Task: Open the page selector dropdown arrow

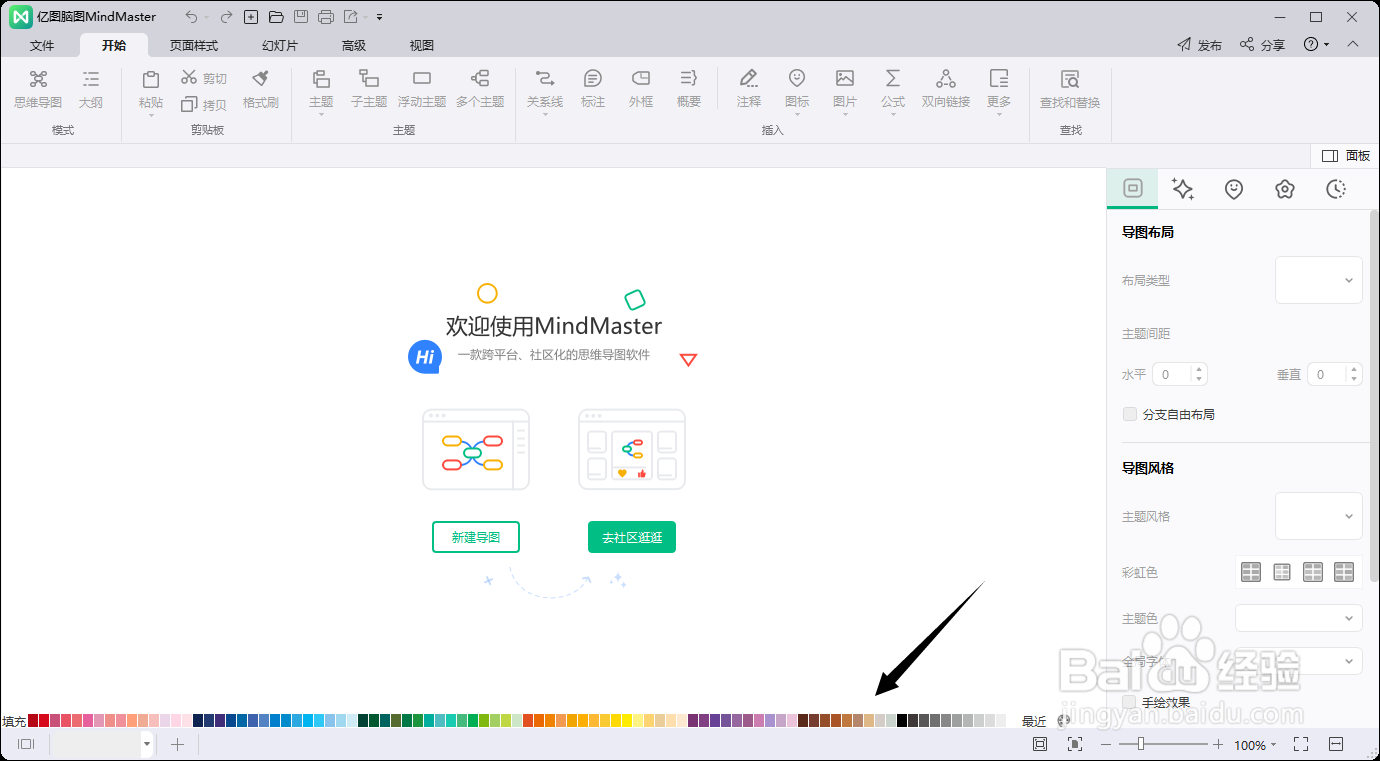Action: click(x=147, y=744)
